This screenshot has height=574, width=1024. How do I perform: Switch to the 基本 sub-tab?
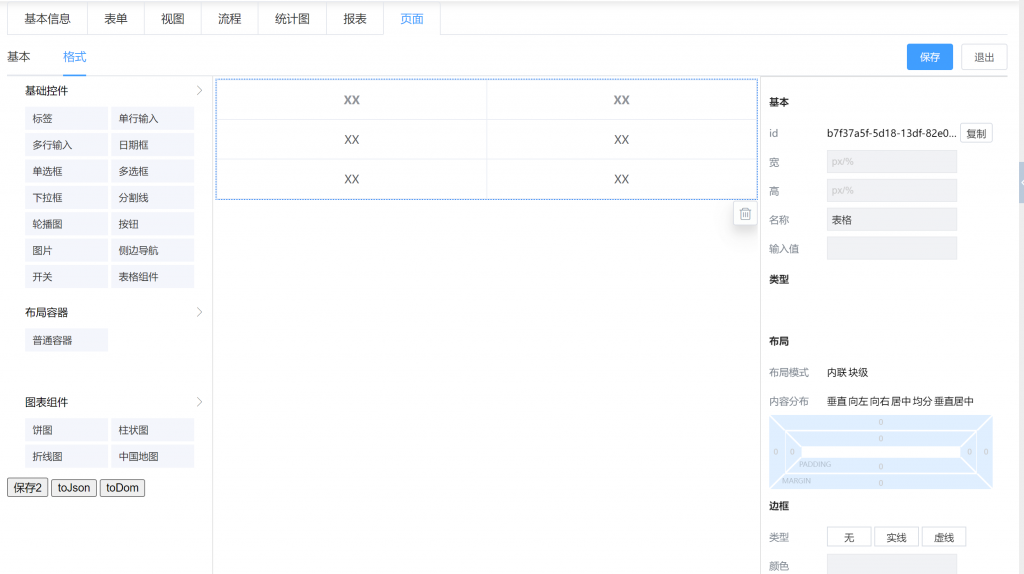click(19, 57)
